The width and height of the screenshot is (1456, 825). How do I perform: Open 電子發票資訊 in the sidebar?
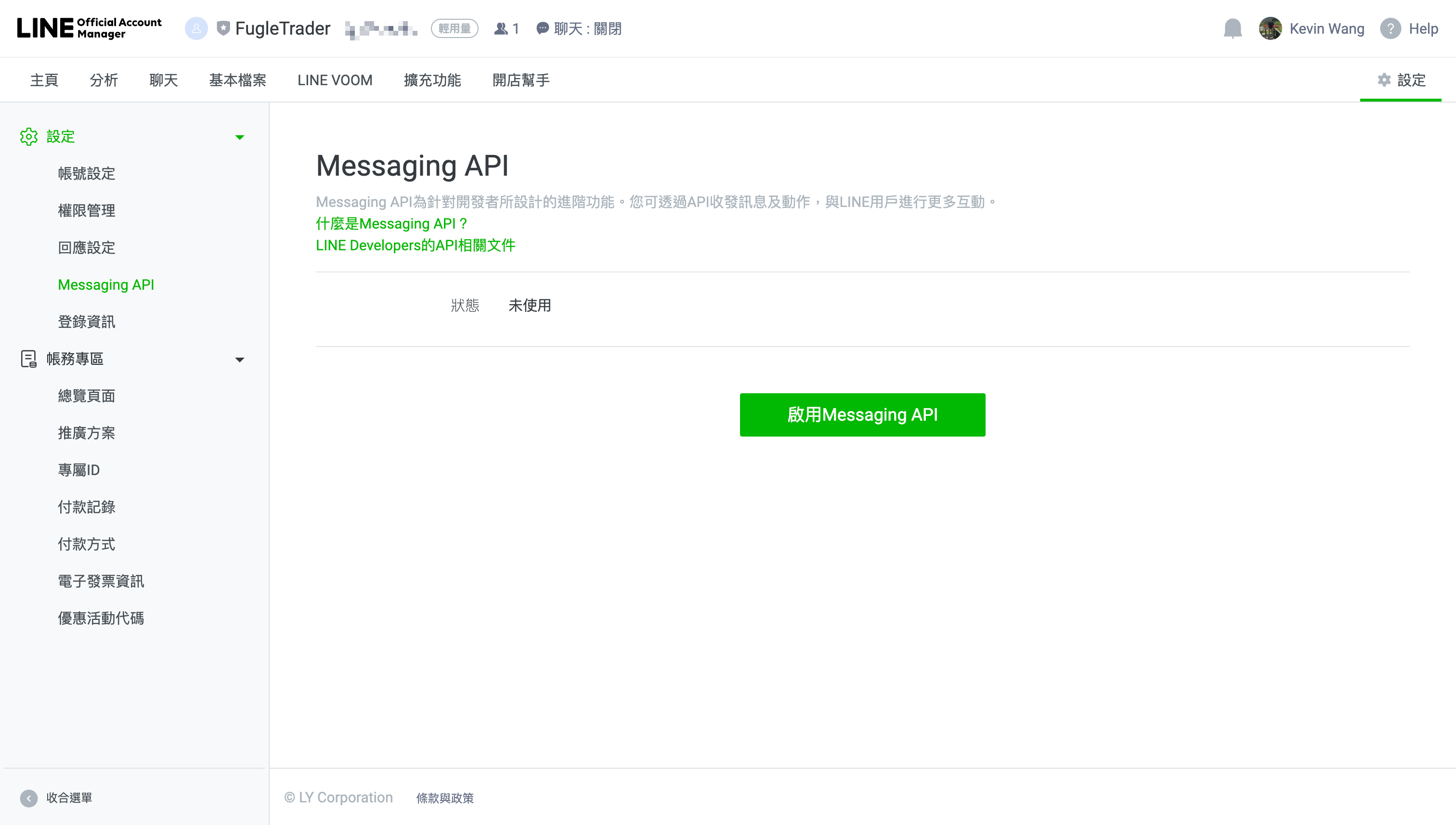pyautogui.click(x=101, y=581)
